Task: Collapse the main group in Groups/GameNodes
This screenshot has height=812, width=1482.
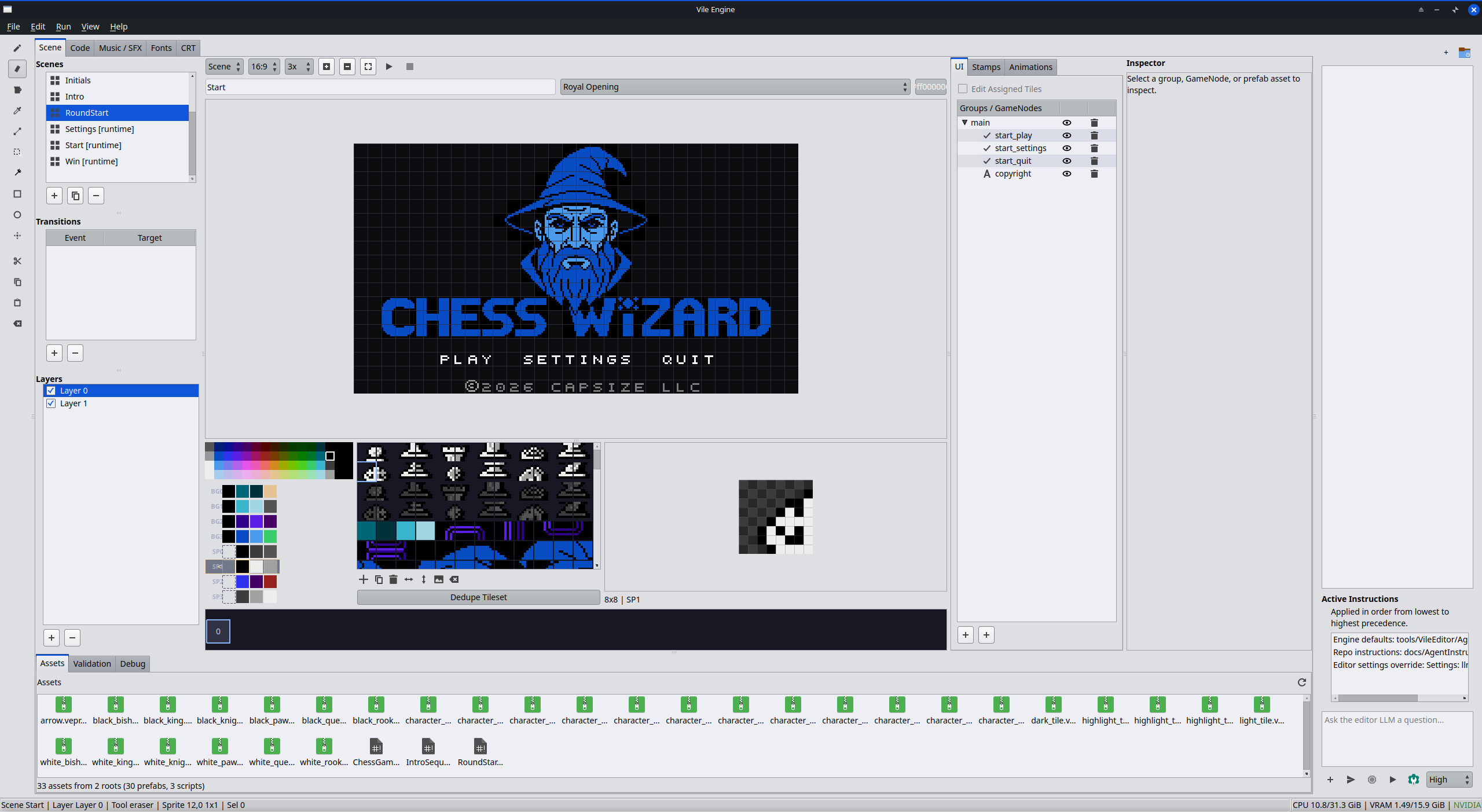Action: pyautogui.click(x=964, y=122)
